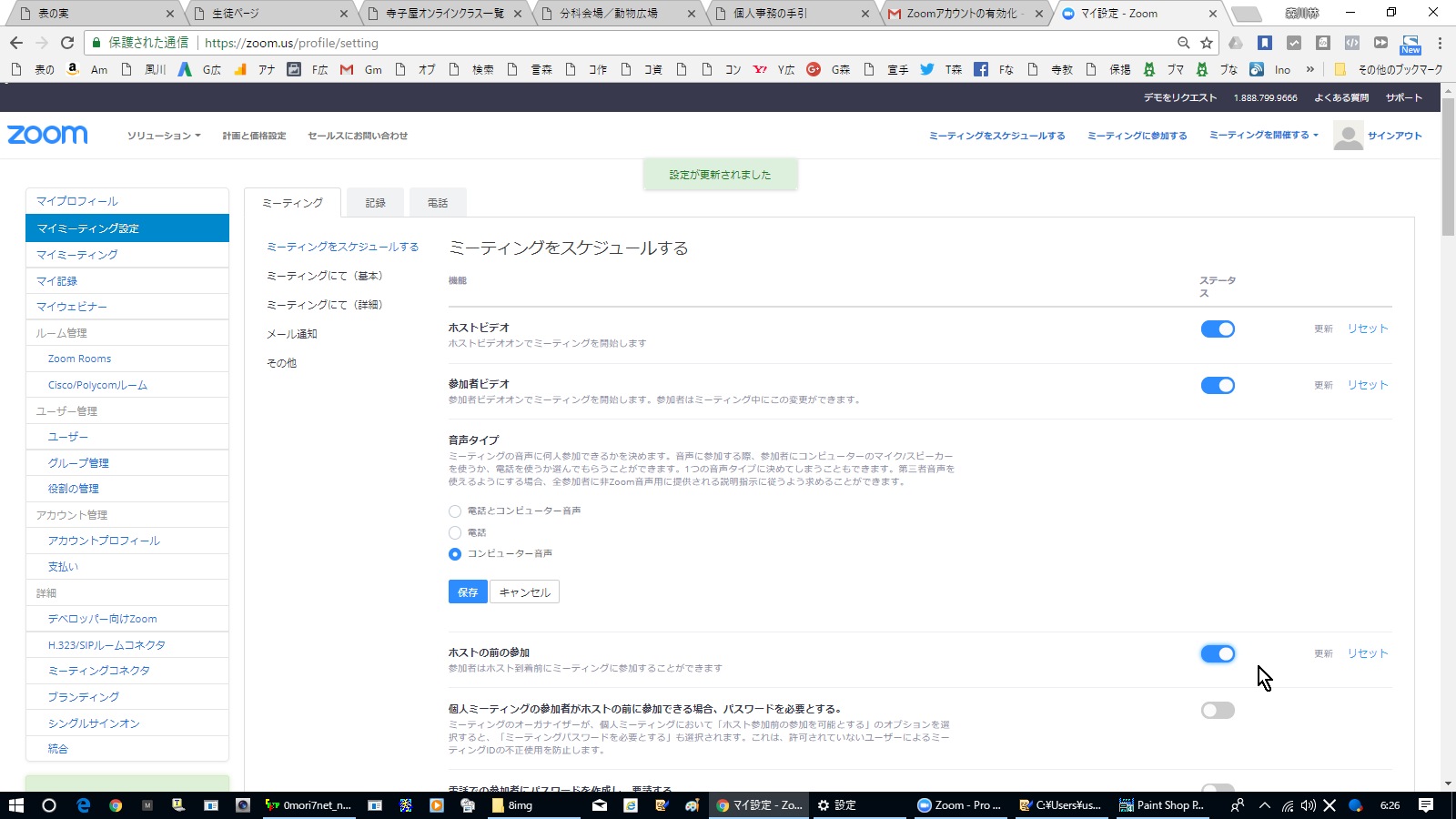This screenshot has width=1456, height=819.
Task: Click リセット for ホストビデオ
Action: point(1368,329)
